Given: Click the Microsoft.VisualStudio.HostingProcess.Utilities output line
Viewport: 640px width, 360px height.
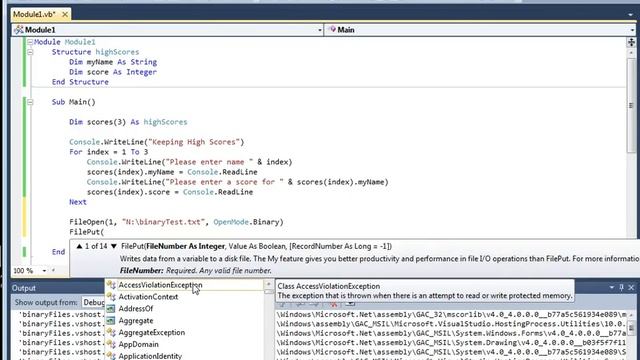Looking at the screenshot, I should [451, 324].
